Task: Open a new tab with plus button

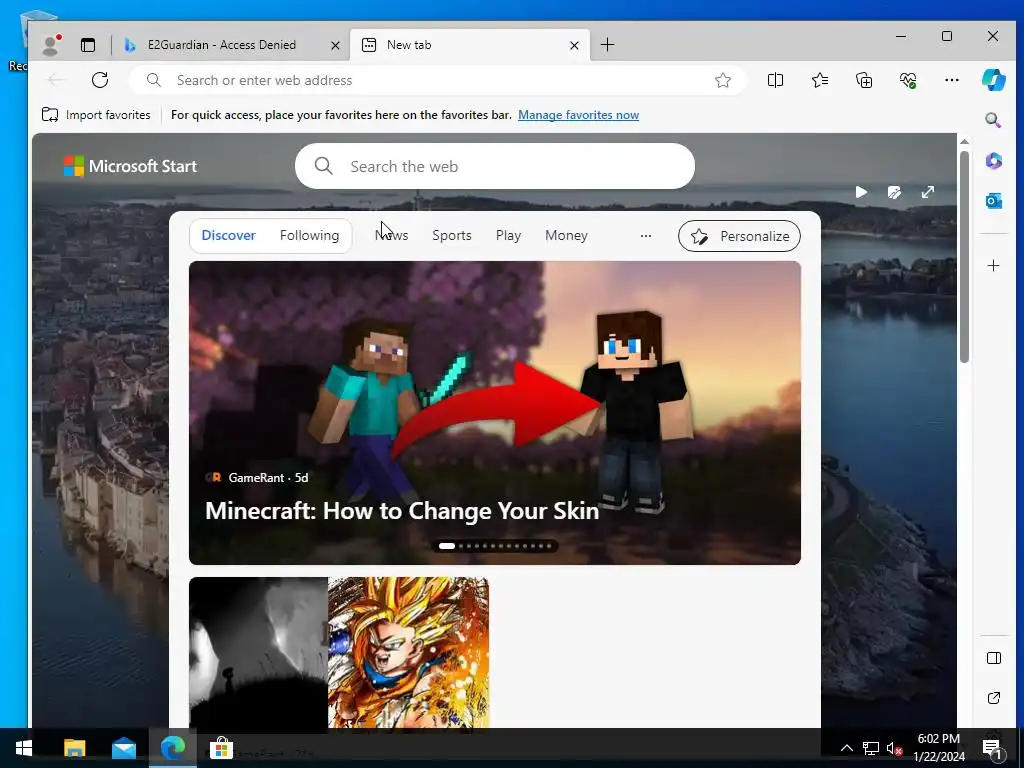Action: coord(607,44)
